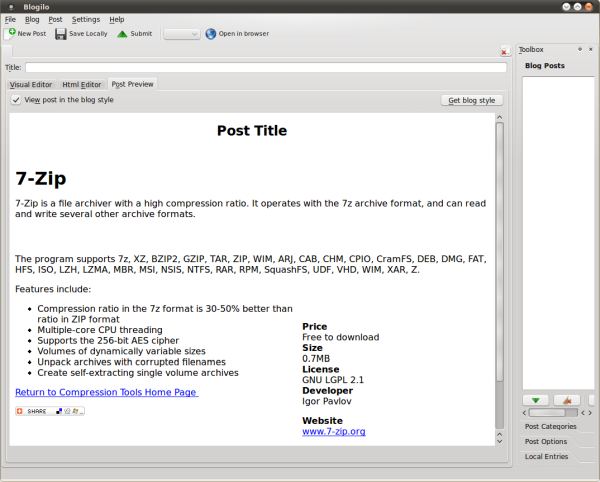Image resolution: width=600 pixels, height=482 pixels.
Task: Click the Create self-extracting single volume archives bullet
Action: pyautogui.click(x=138, y=373)
